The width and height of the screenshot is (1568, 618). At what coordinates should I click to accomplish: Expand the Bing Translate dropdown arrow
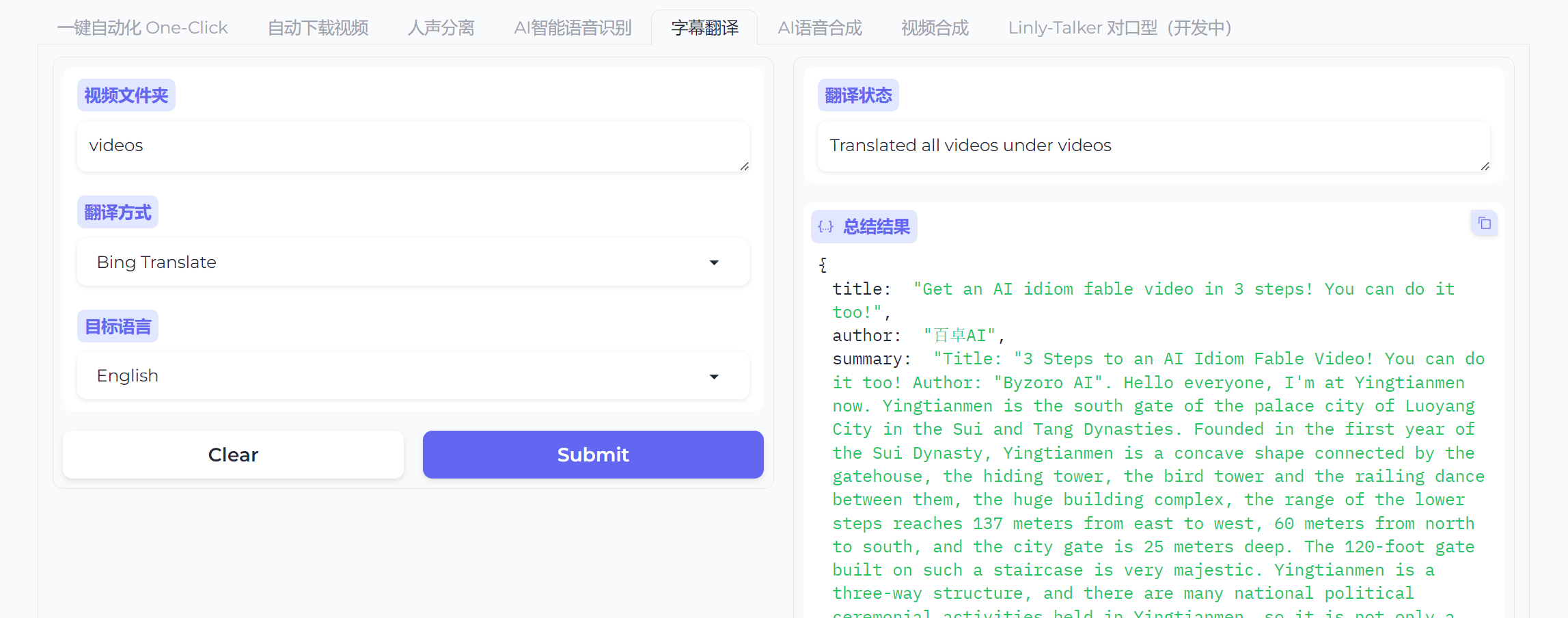pos(714,263)
